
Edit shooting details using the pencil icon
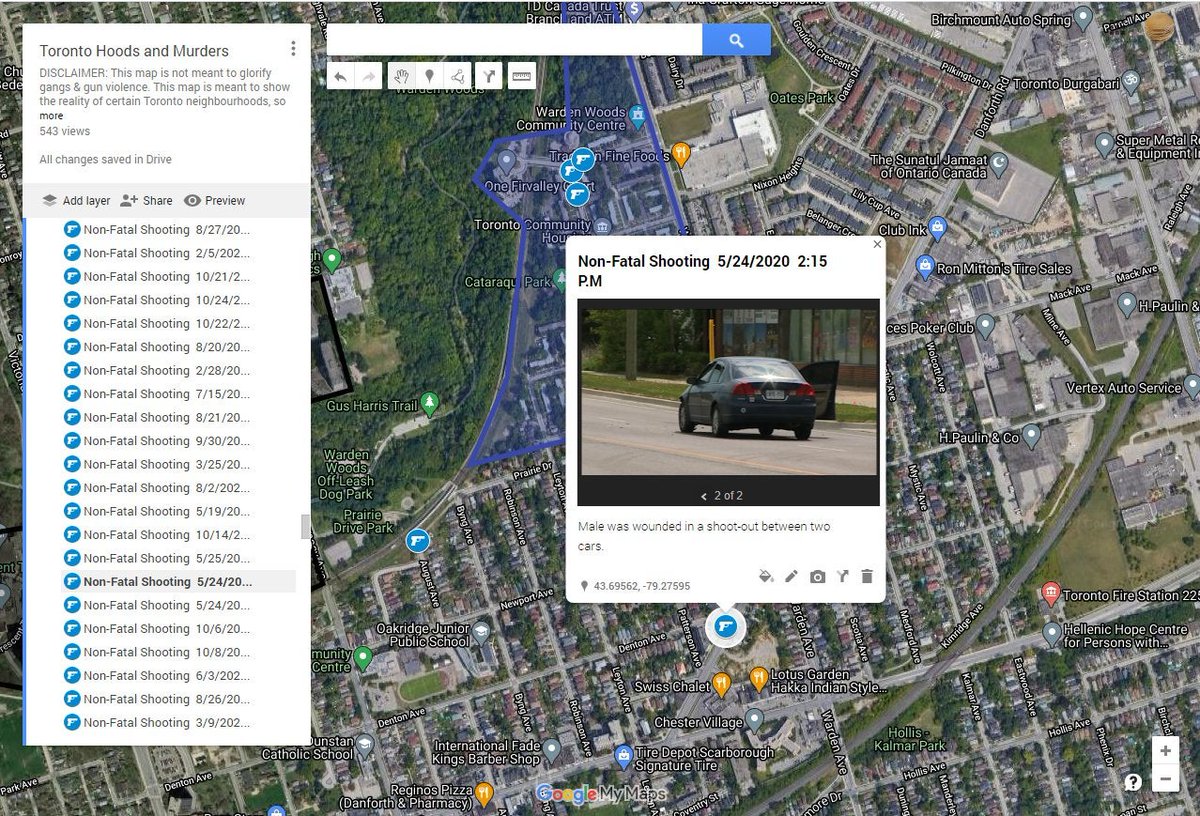coord(791,576)
